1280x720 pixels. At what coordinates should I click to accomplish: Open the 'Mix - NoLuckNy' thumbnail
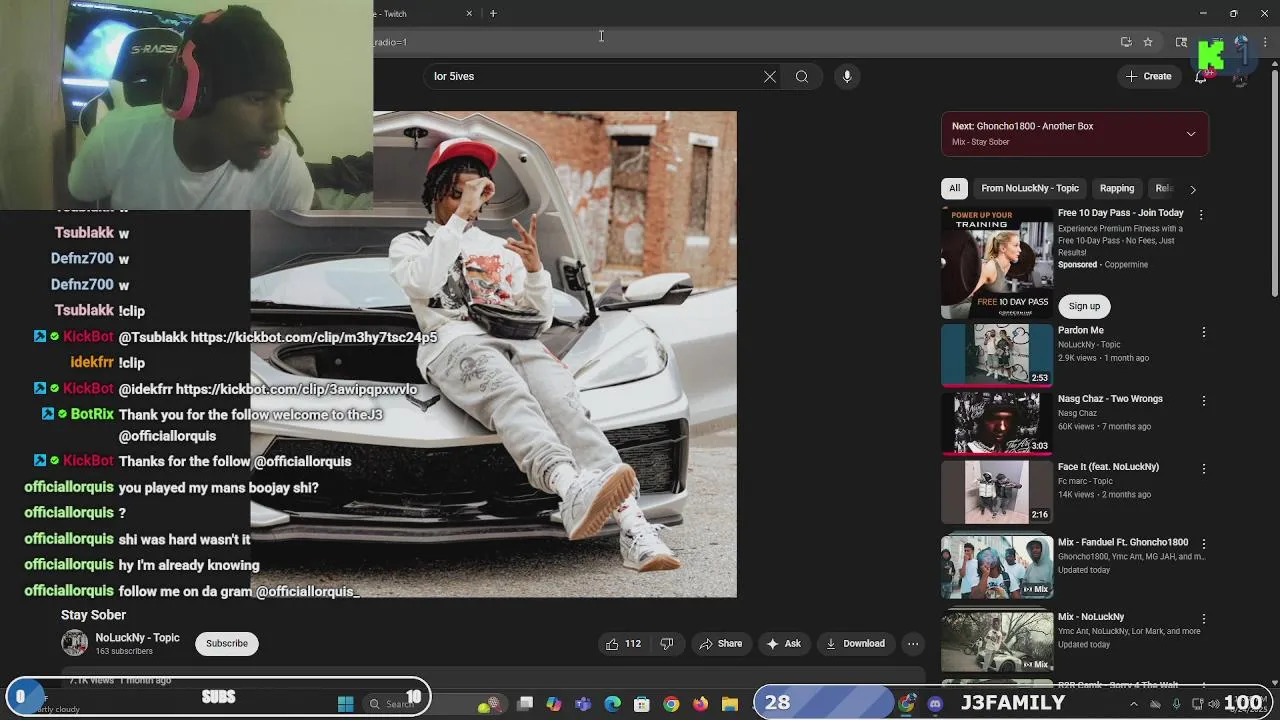pos(997,641)
